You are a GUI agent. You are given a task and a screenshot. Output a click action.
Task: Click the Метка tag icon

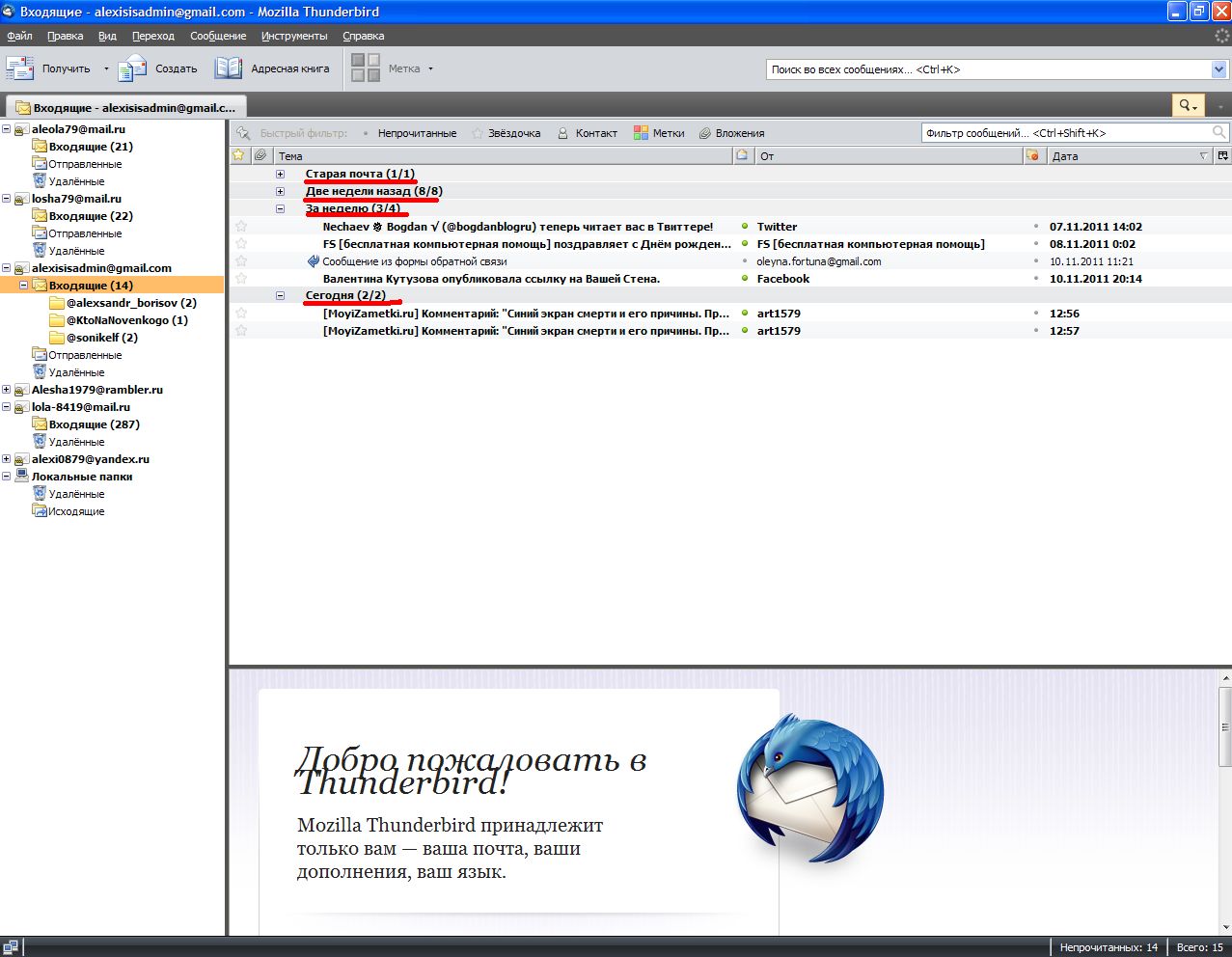(366, 68)
